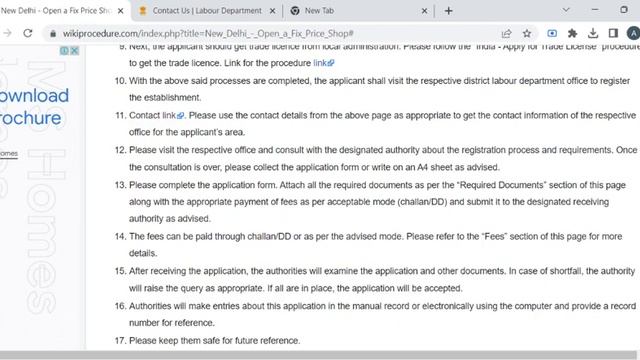Image resolution: width=640 pixels, height=360 pixels.
Task: Open the downloads icon
Action: 593,33
